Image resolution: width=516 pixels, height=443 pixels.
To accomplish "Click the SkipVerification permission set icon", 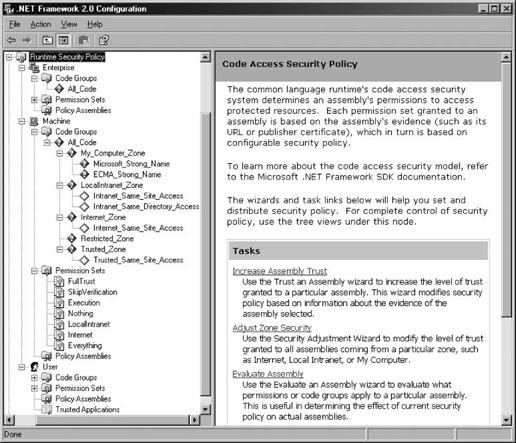I will point(59,292).
